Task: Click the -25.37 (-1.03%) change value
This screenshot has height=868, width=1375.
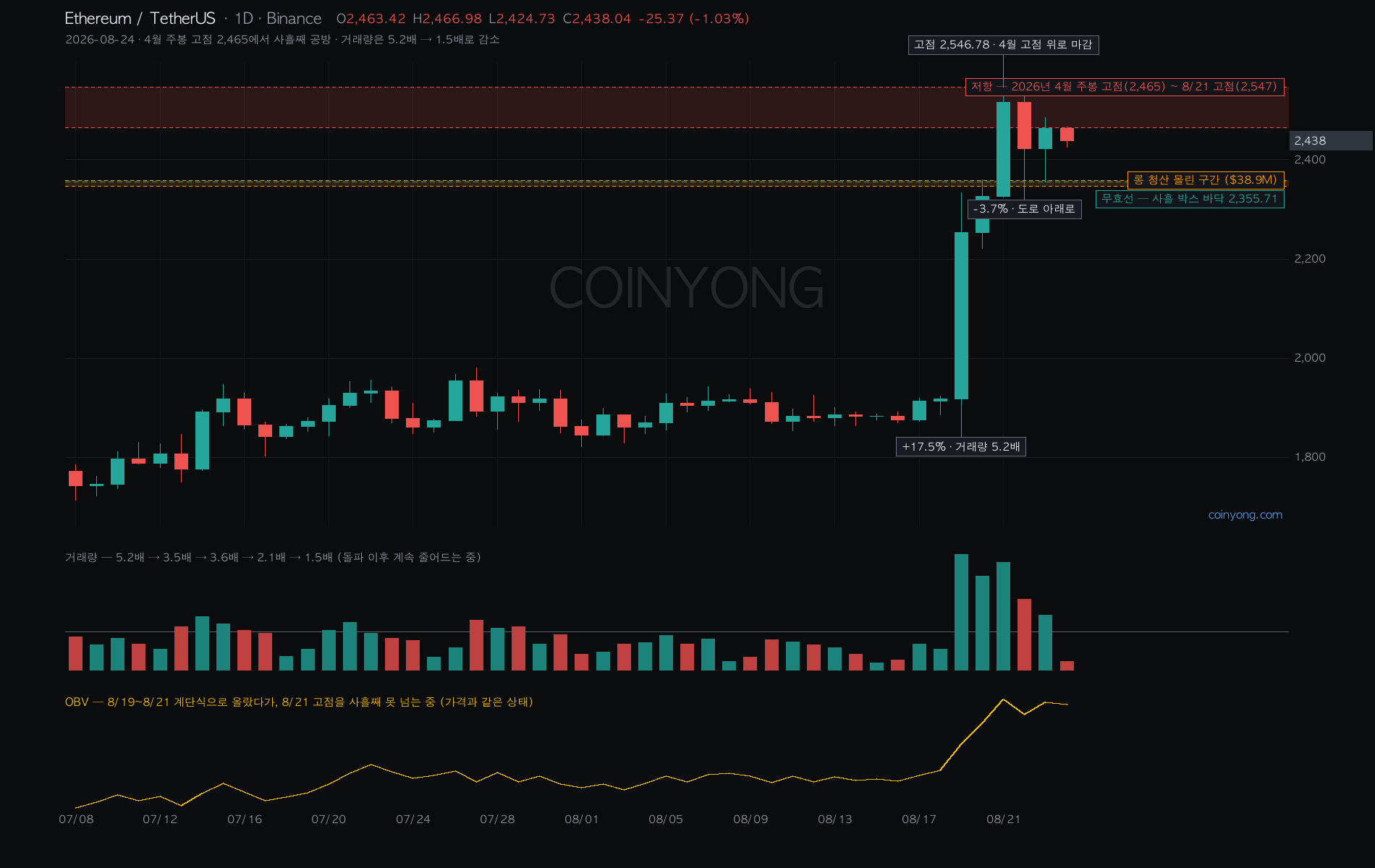Action: coord(694,19)
